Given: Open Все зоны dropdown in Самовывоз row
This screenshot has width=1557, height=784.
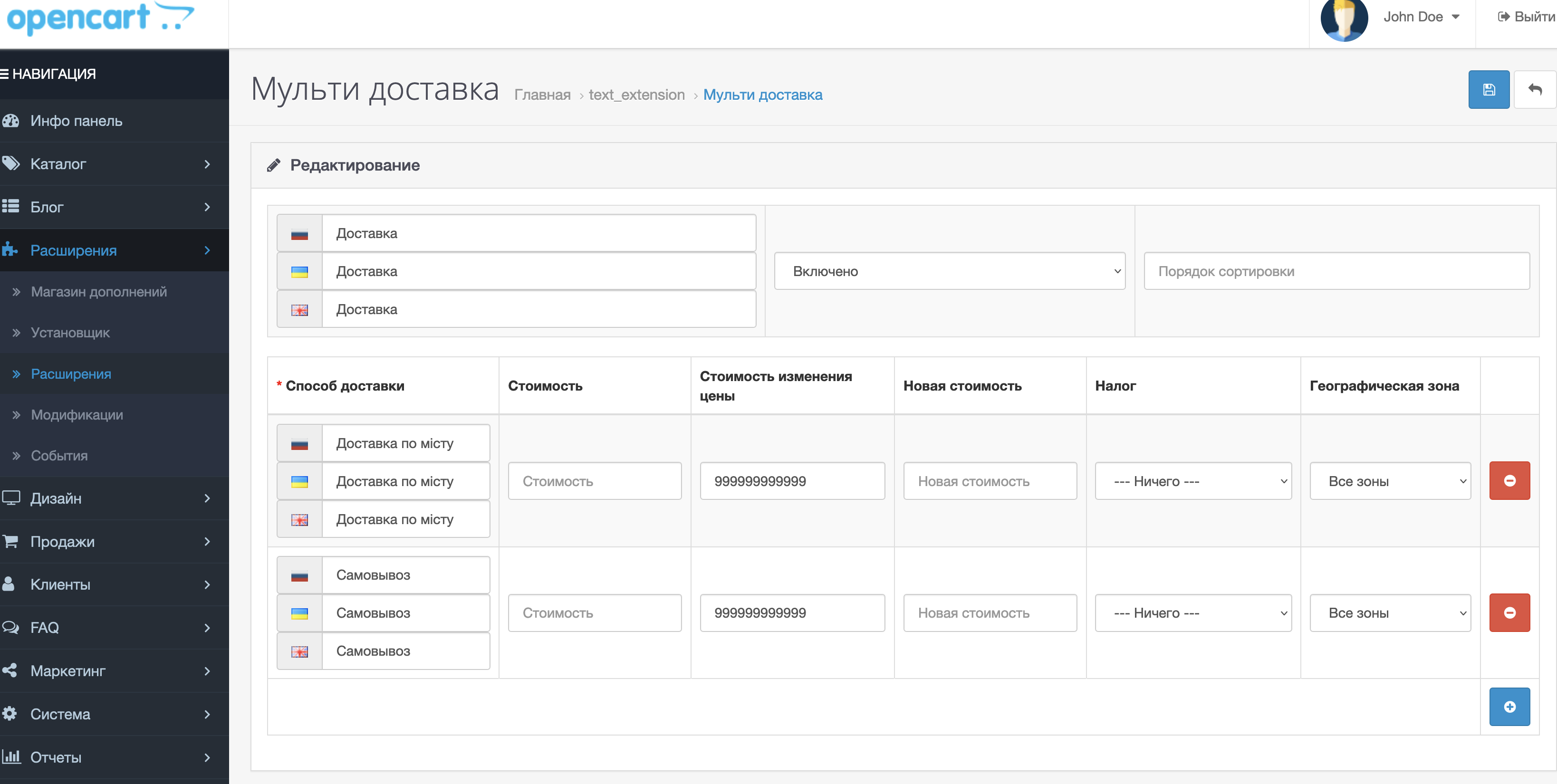Looking at the screenshot, I should pos(1390,613).
